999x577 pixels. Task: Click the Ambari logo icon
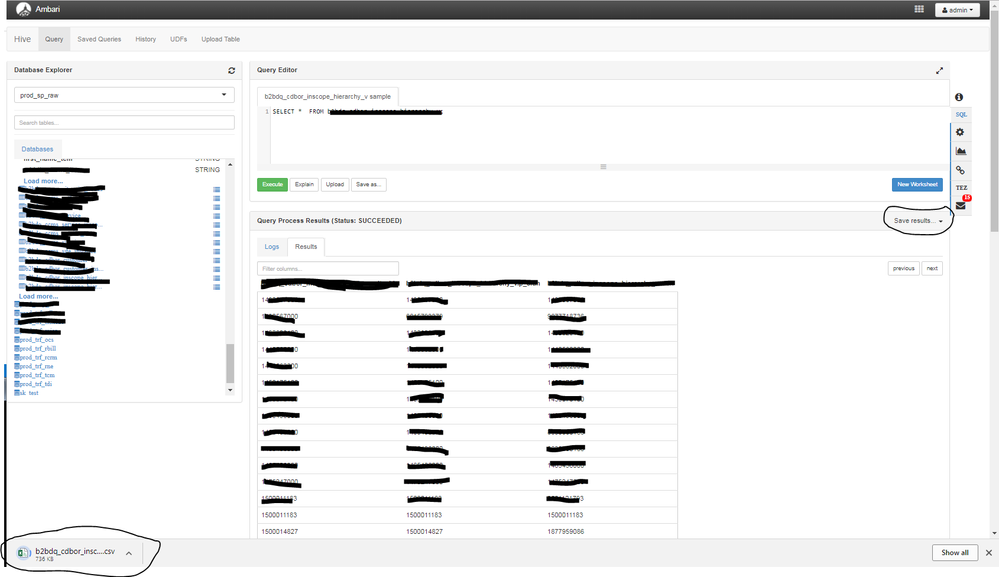tap(23, 10)
